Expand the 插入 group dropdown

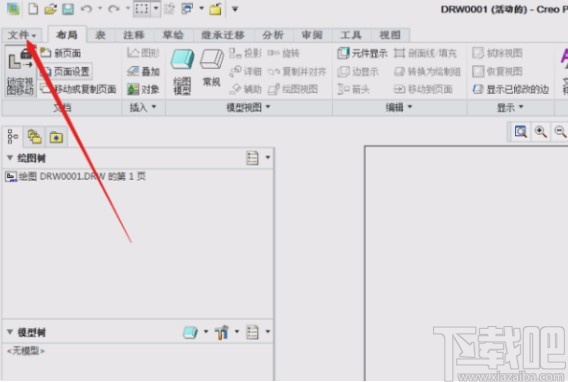(143, 107)
